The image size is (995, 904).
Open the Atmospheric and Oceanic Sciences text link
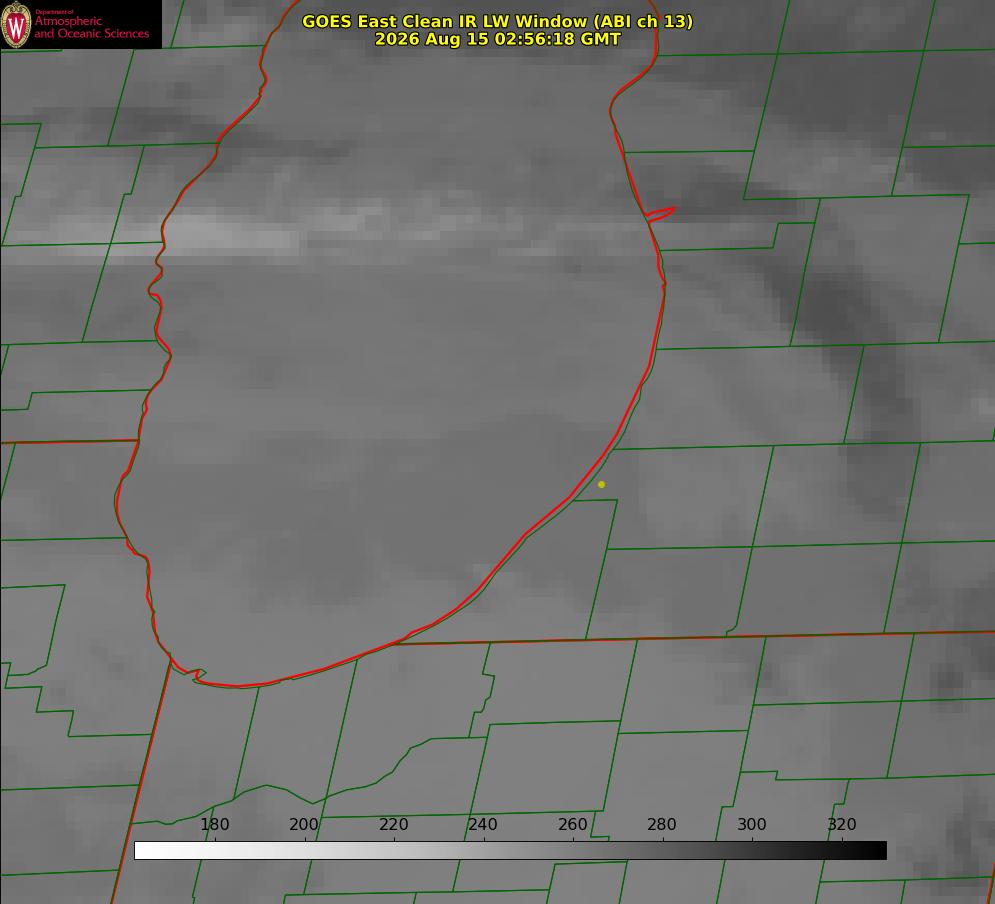pos(92,27)
